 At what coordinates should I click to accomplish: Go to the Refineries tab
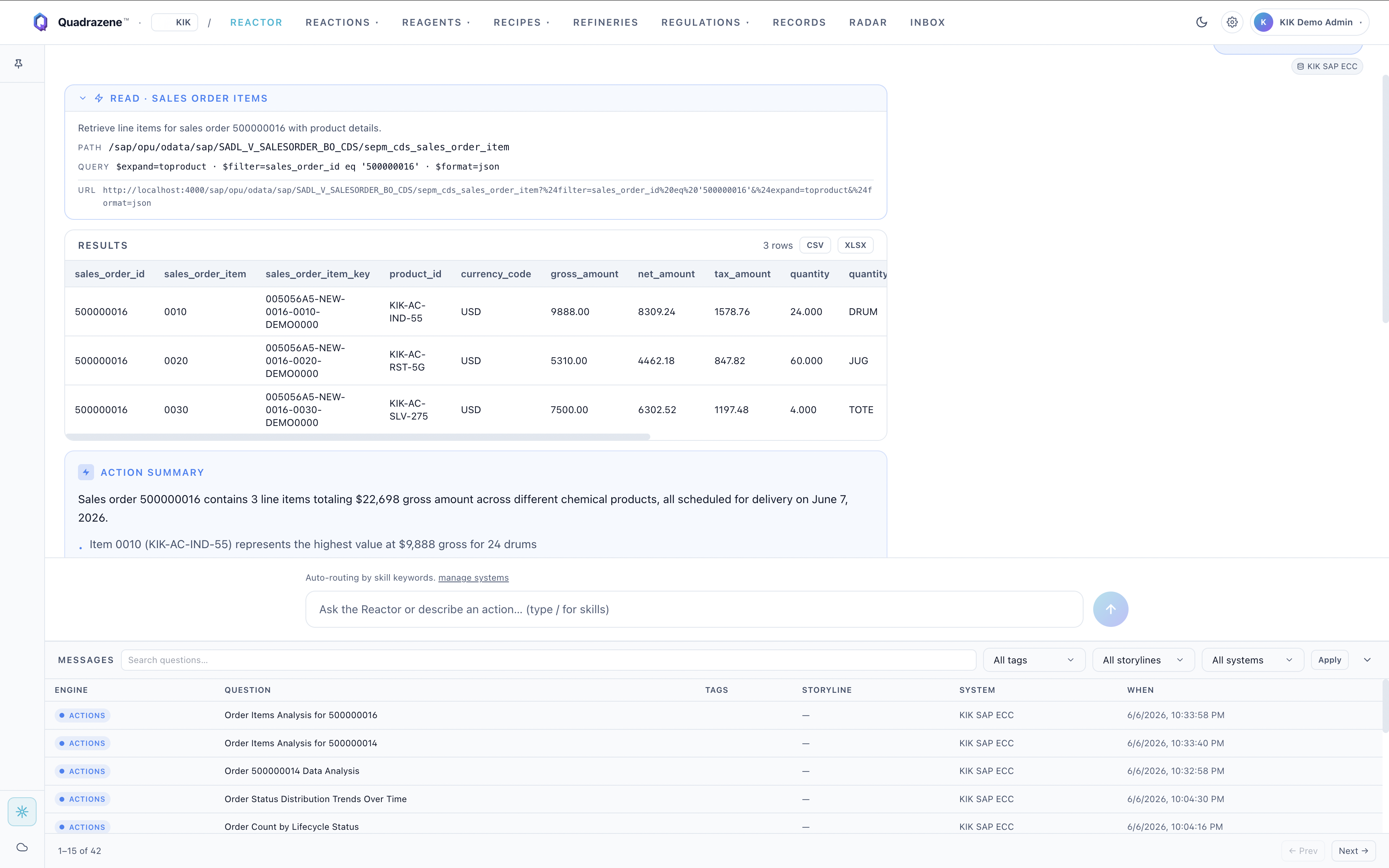point(605,23)
